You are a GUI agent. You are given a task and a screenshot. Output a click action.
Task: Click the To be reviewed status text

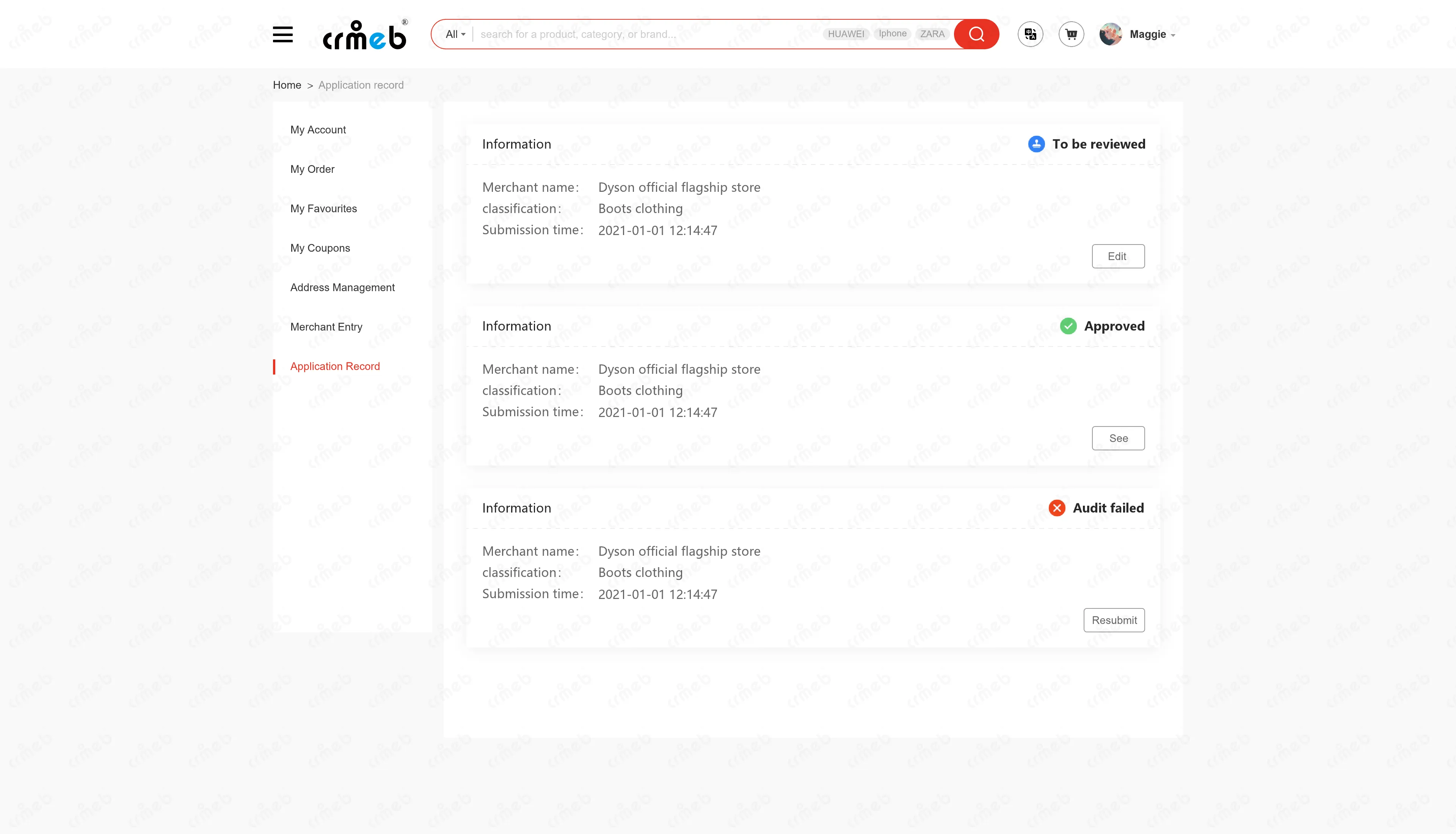[x=1098, y=144]
